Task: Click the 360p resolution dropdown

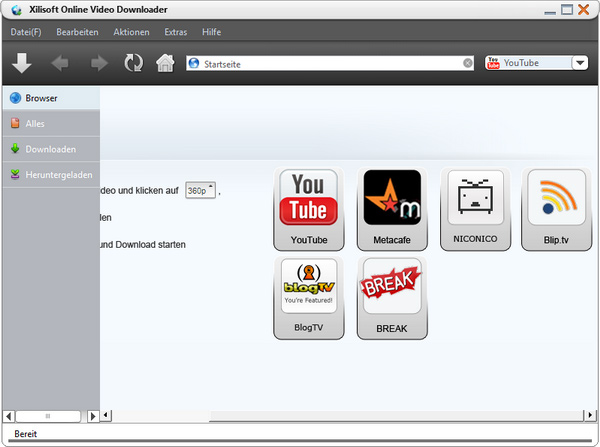Action: (201, 190)
